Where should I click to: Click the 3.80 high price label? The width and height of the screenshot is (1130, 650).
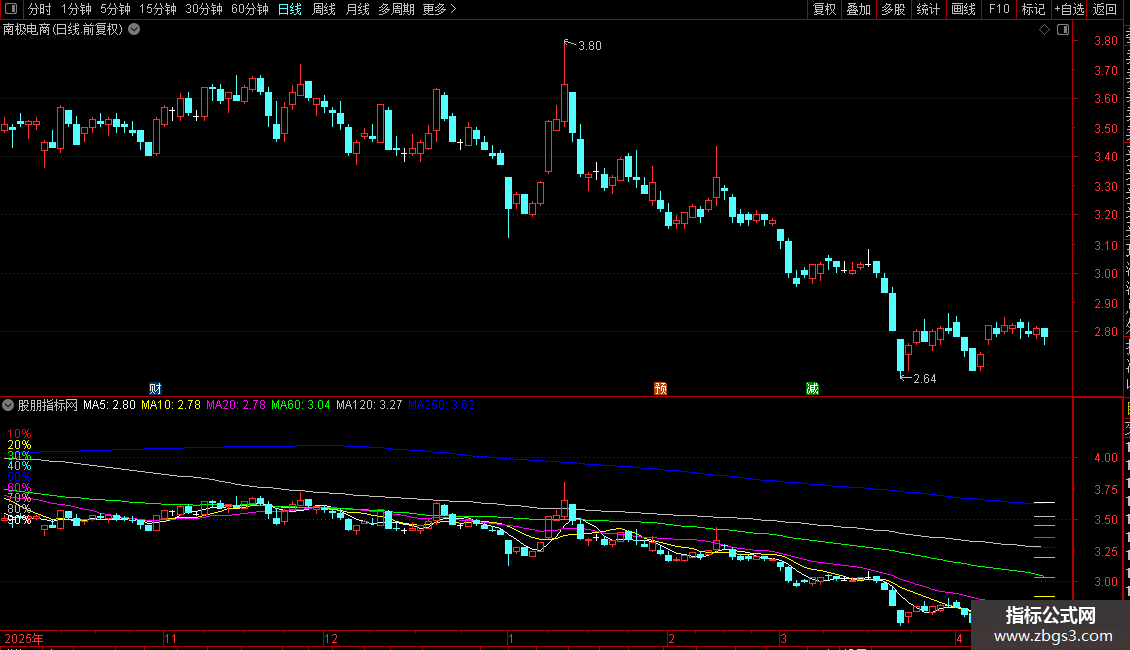[590, 45]
